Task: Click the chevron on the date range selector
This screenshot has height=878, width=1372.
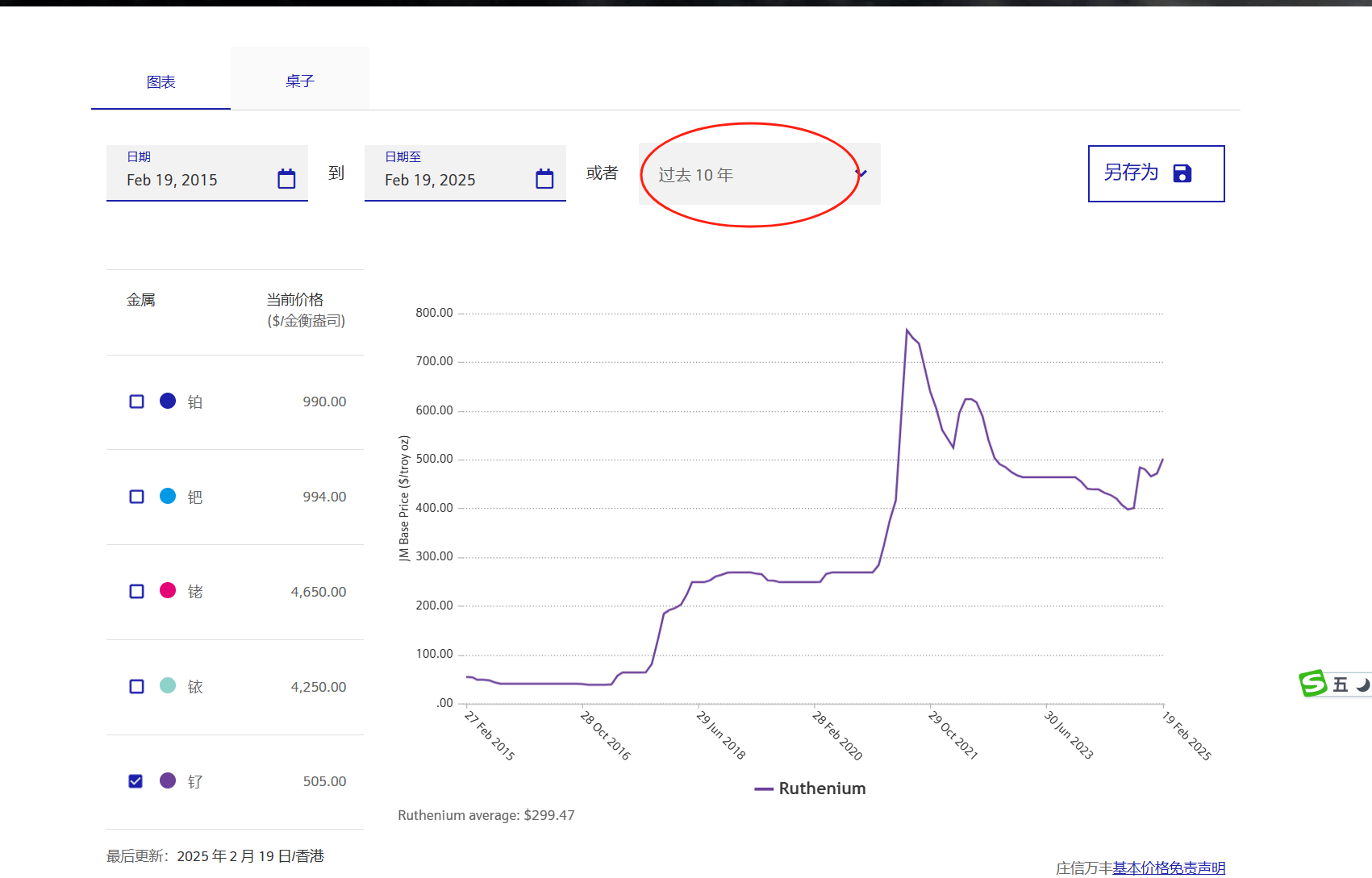Action: pos(860,173)
